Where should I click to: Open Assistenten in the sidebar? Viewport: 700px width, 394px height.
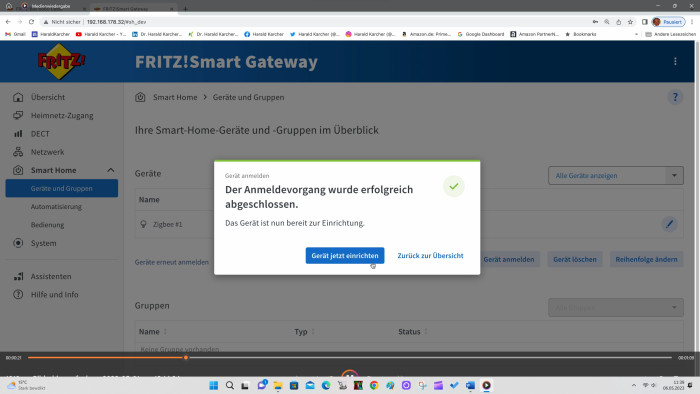pyautogui.click(x=51, y=276)
